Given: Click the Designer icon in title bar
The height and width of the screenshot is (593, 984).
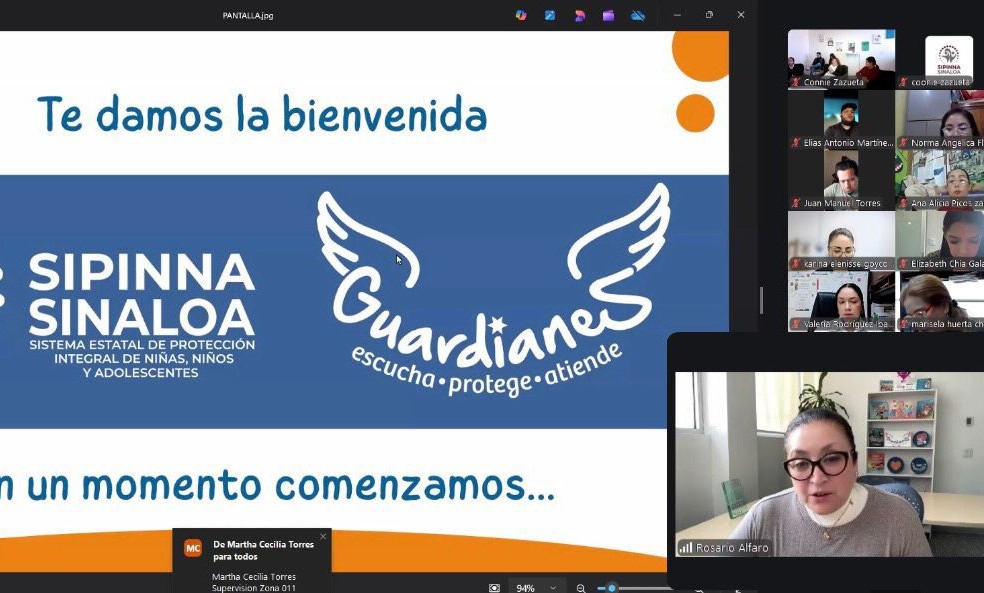Looking at the screenshot, I should tap(579, 15).
